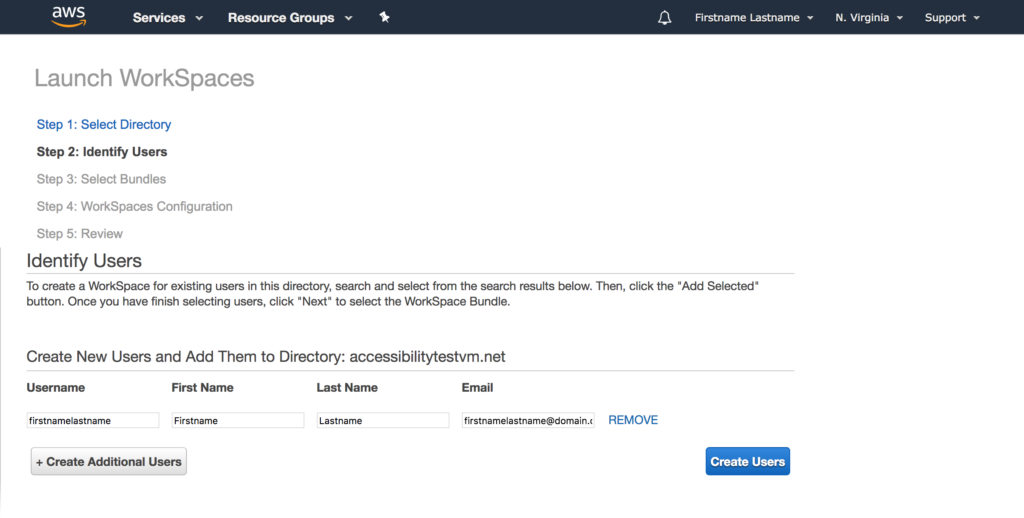This screenshot has height=518, width=1024.
Task: Click the Create Additional Users button
Action: point(108,461)
